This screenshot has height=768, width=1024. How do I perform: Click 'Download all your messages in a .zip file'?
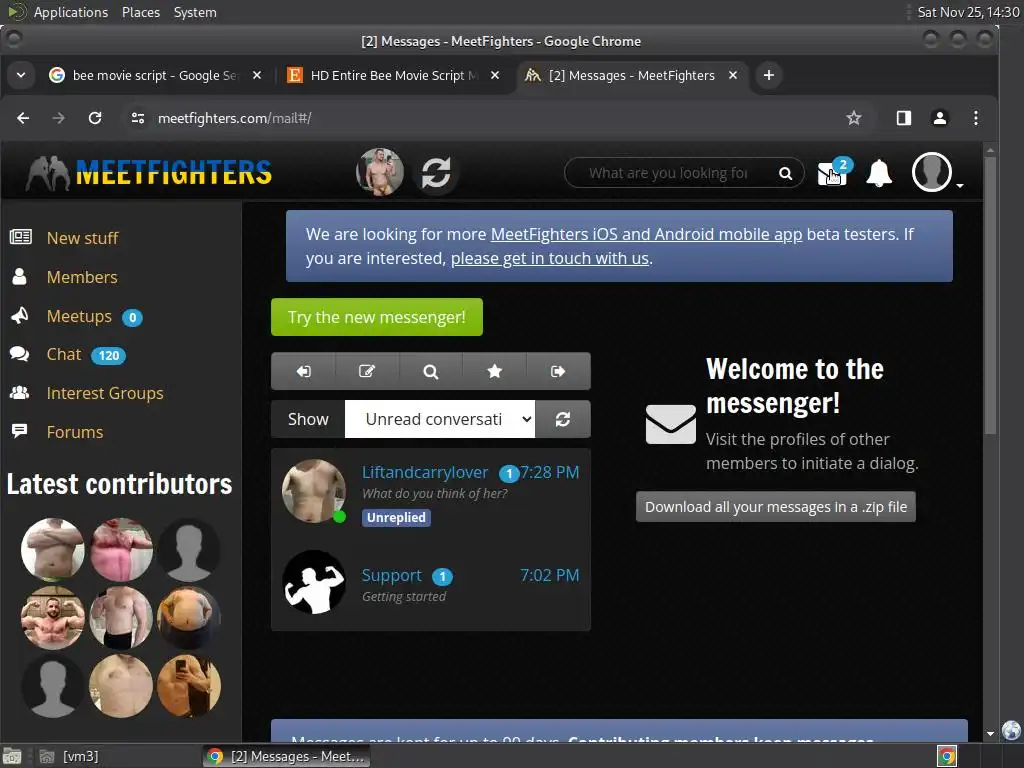pyautogui.click(x=776, y=507)
